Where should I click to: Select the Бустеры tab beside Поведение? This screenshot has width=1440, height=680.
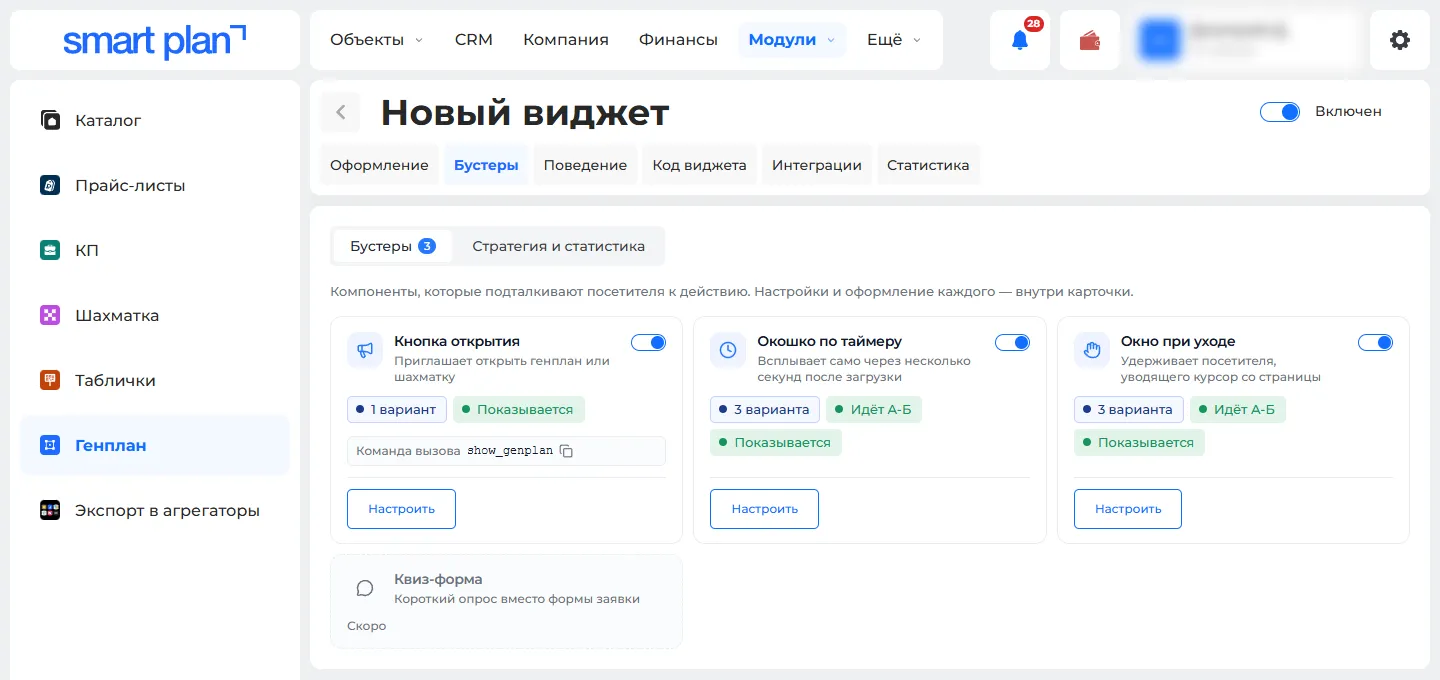coord(486,165)
